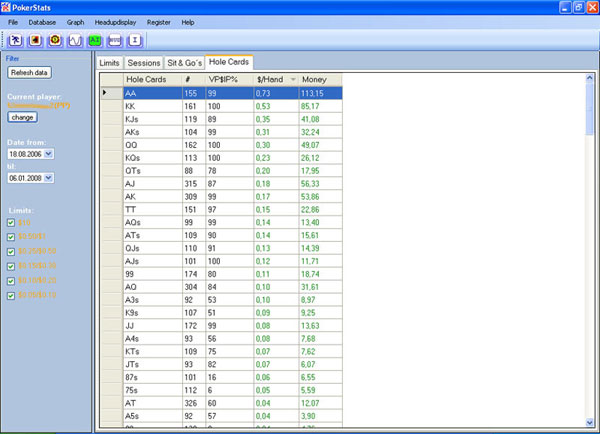This screenshot has width=600, height=434.
Task: Click the Refresh data button
Action: pos(29,73)
